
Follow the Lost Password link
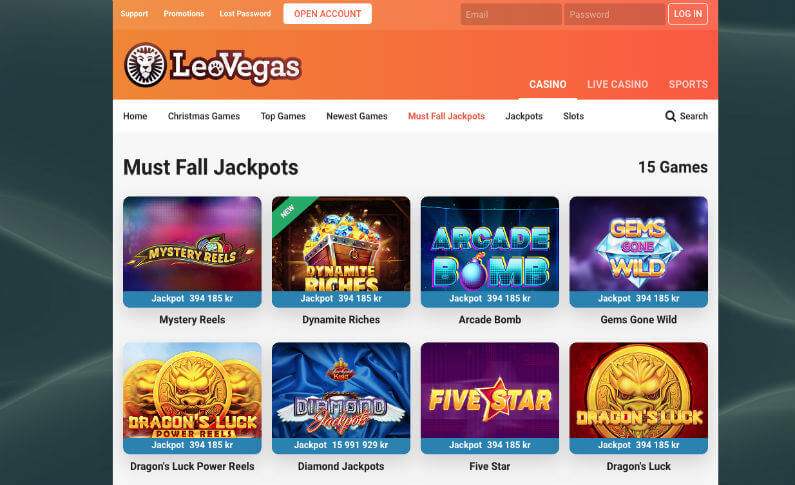coord(245,14)
